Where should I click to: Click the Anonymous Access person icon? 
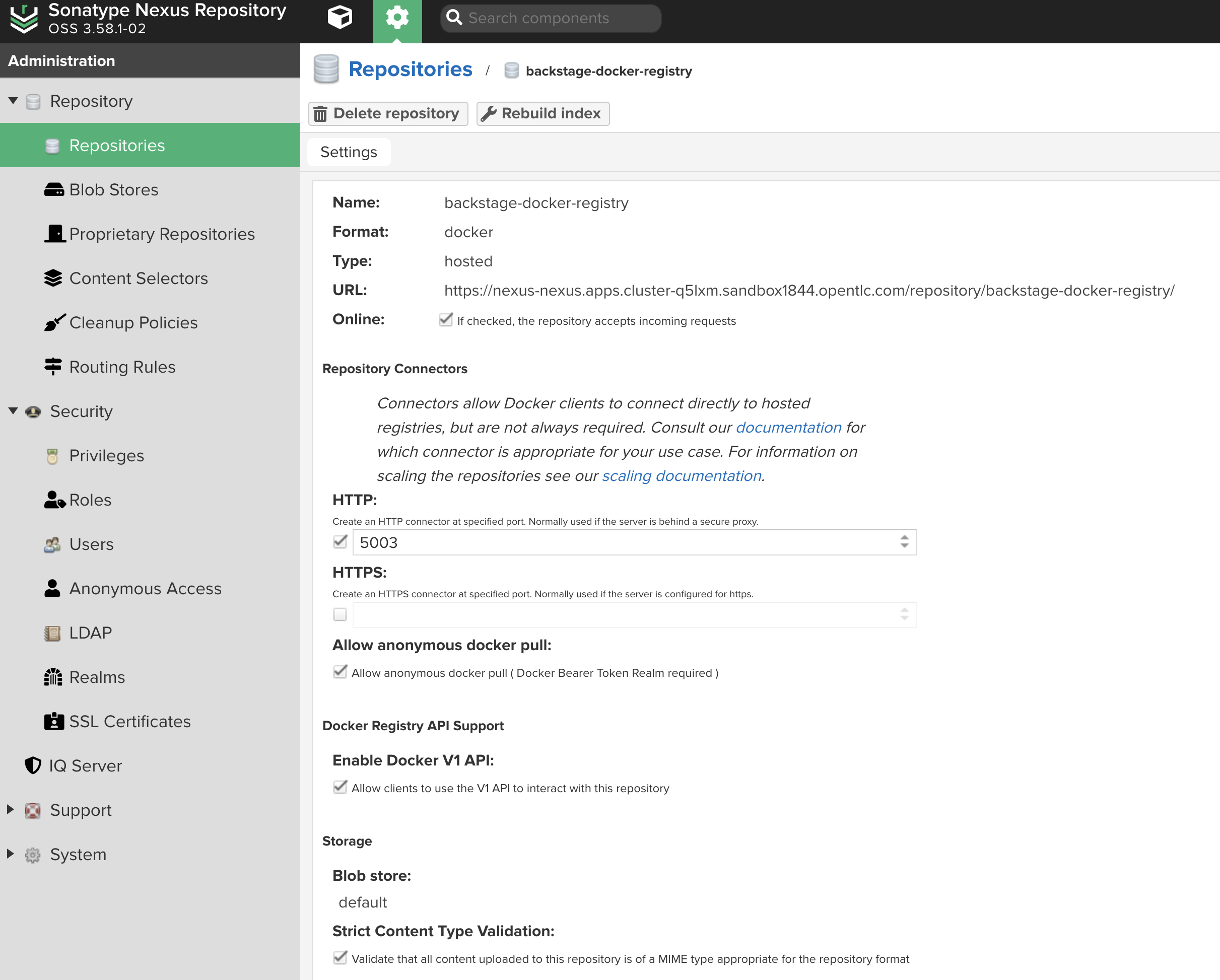52,588
